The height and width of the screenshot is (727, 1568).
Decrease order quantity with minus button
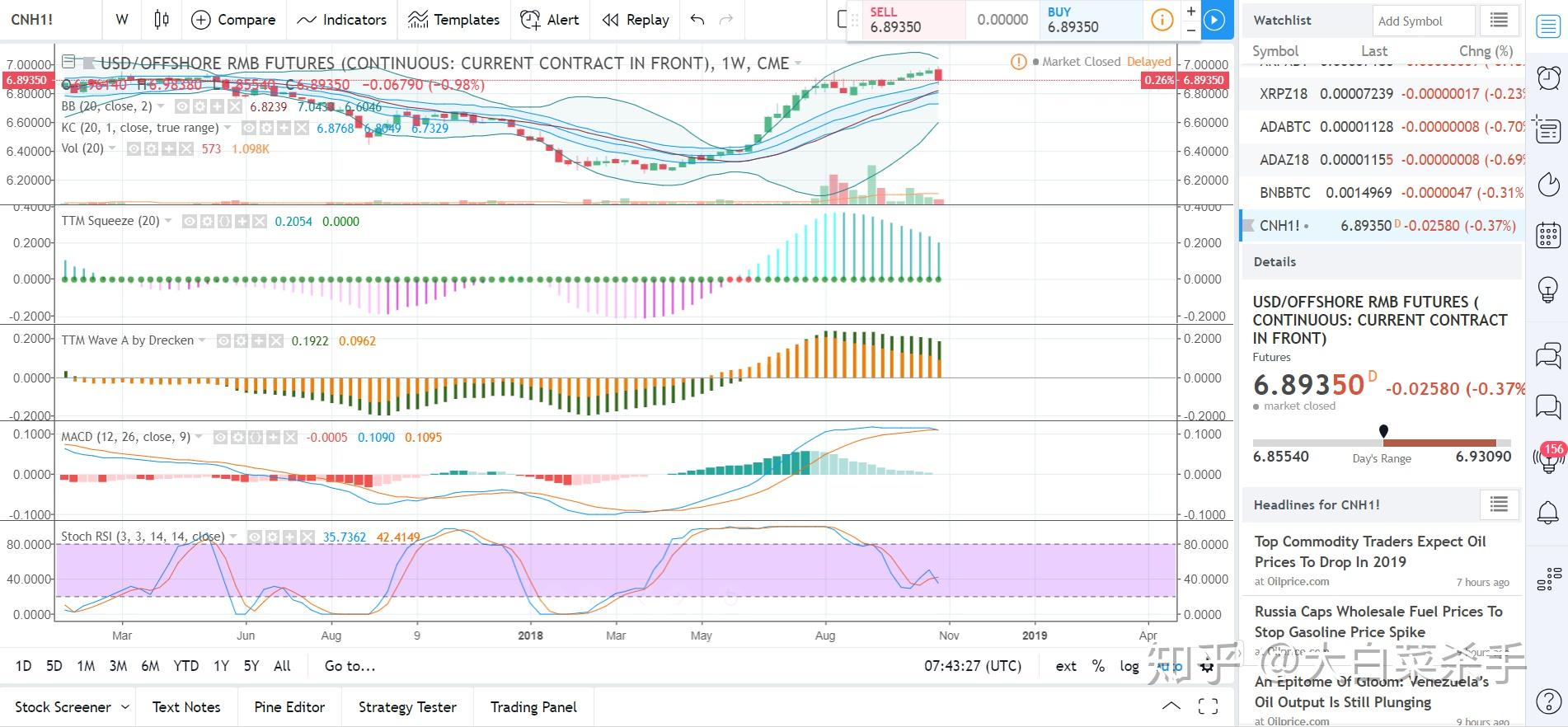[1190, 30]
